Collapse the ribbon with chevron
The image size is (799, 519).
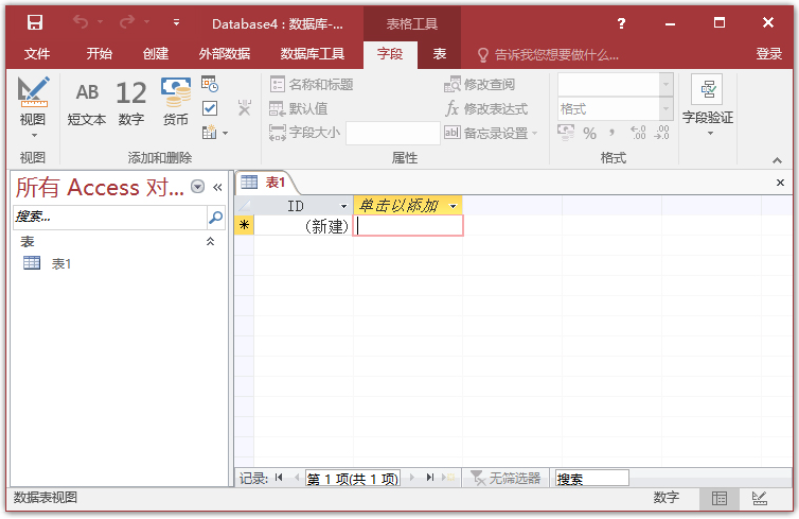(x=777, y=160)
